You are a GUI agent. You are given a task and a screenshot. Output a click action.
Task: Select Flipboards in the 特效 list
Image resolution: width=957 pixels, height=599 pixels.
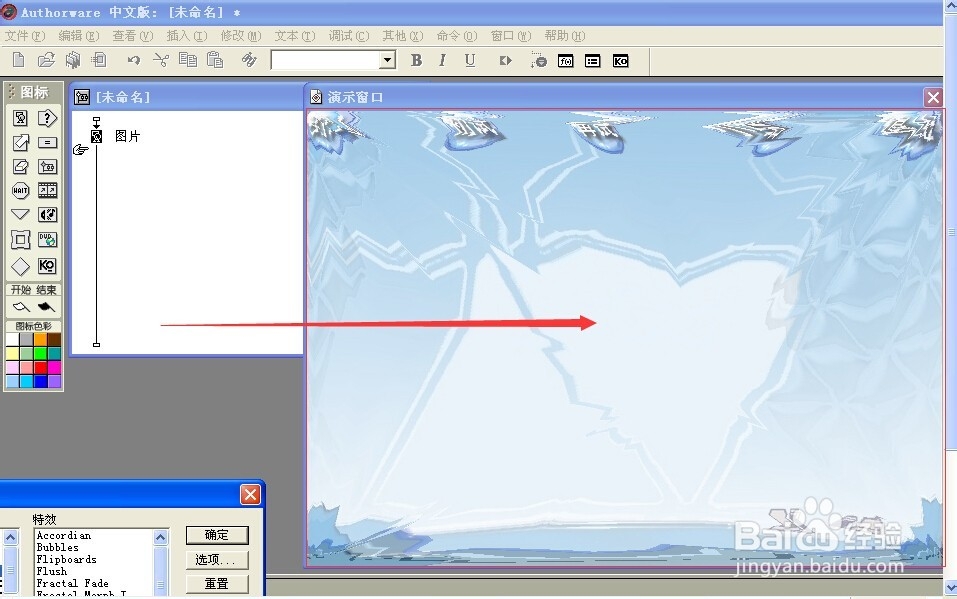67,559
